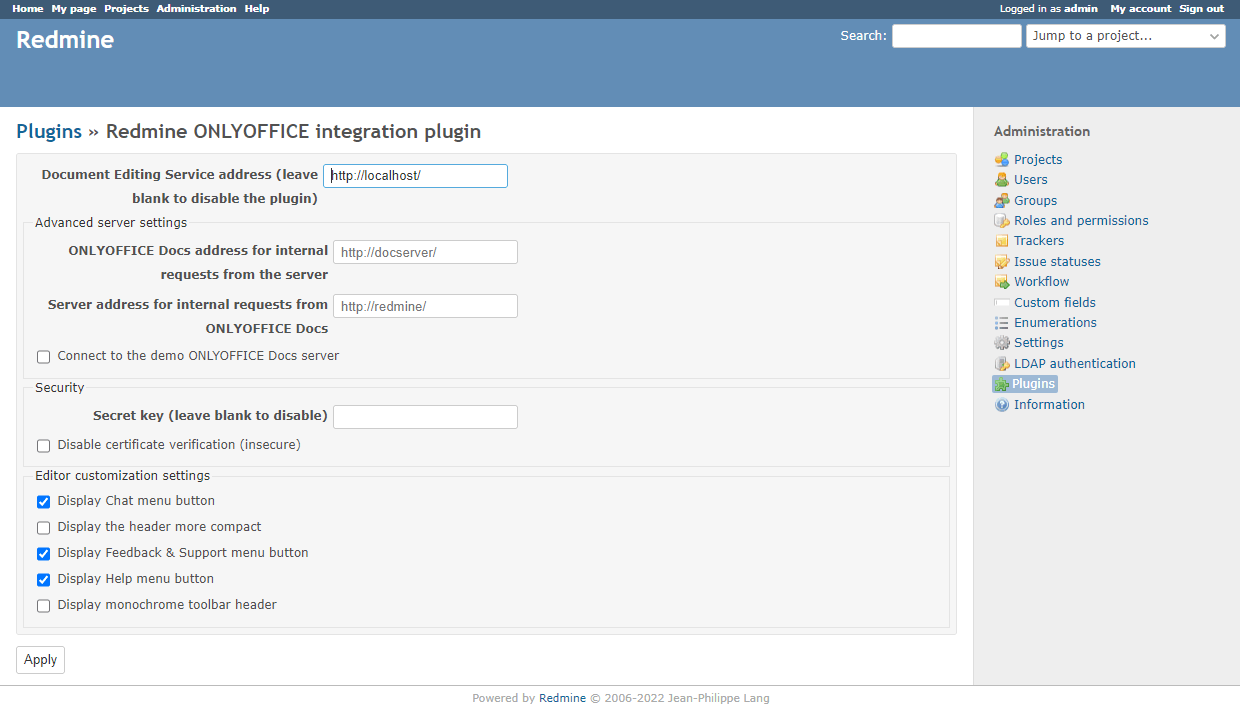Viewport: 1240px width, 708px height.
Task: Disable the Chat menu button display
Action: pos(43,501)
